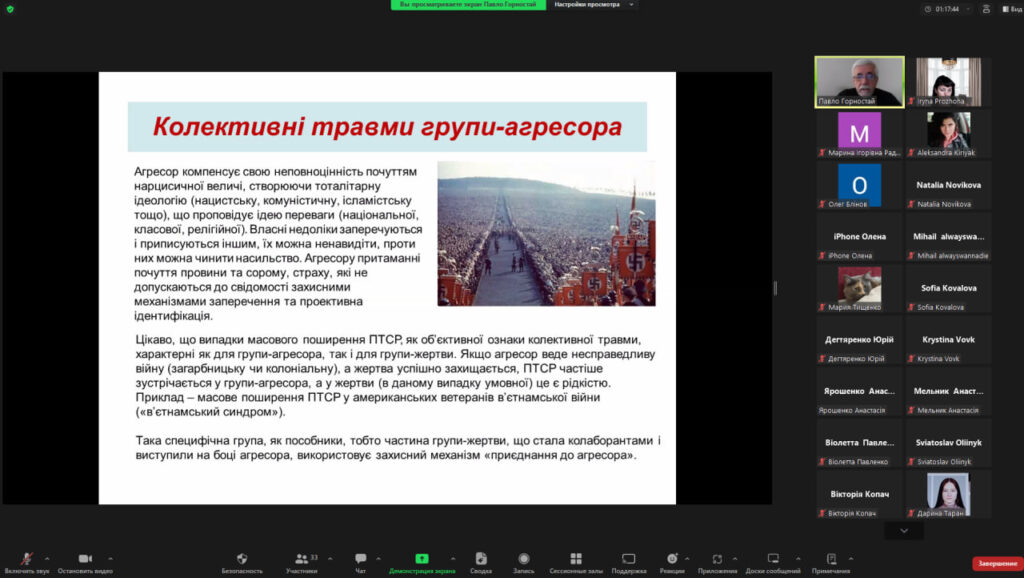Click the Приложения apps button
Screen dimensions: 1024x578
click(x=717, y=559)
